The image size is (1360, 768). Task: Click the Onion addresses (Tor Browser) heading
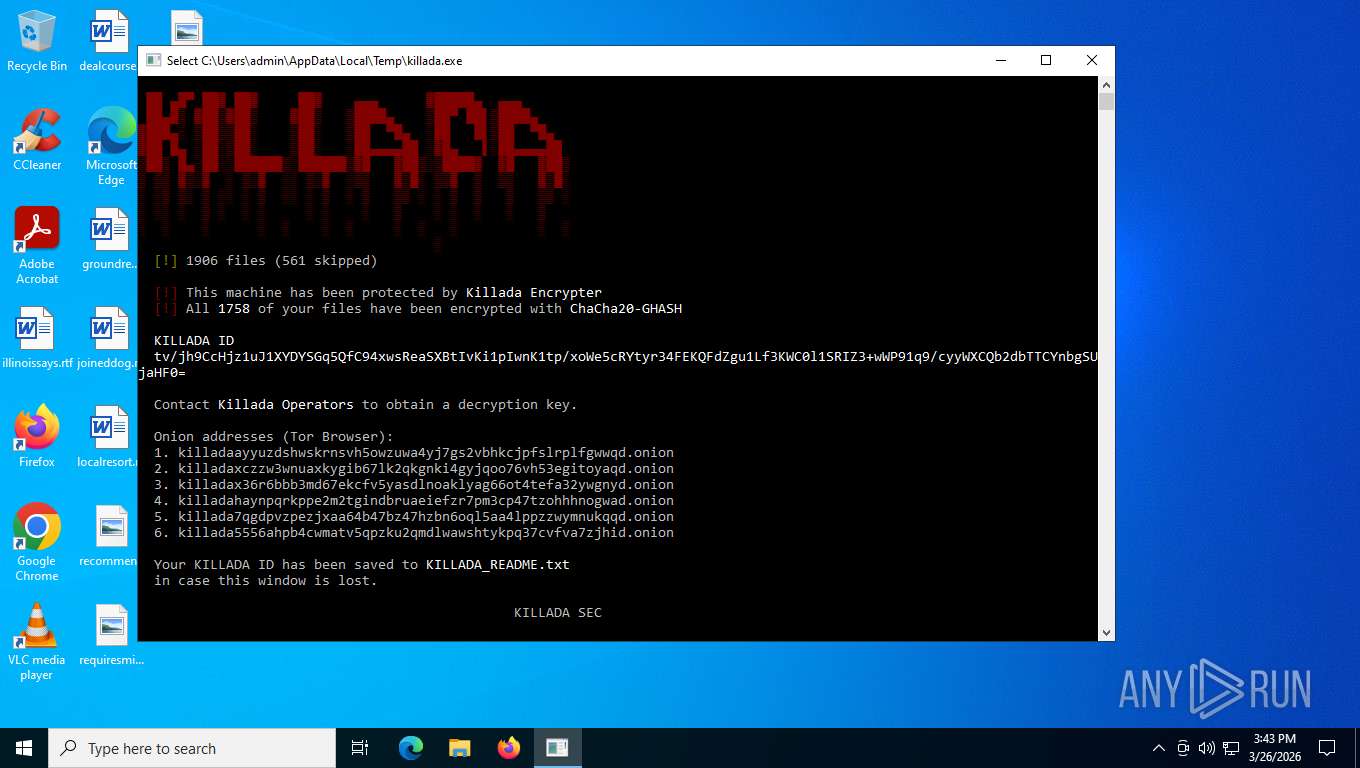[274, 437]
